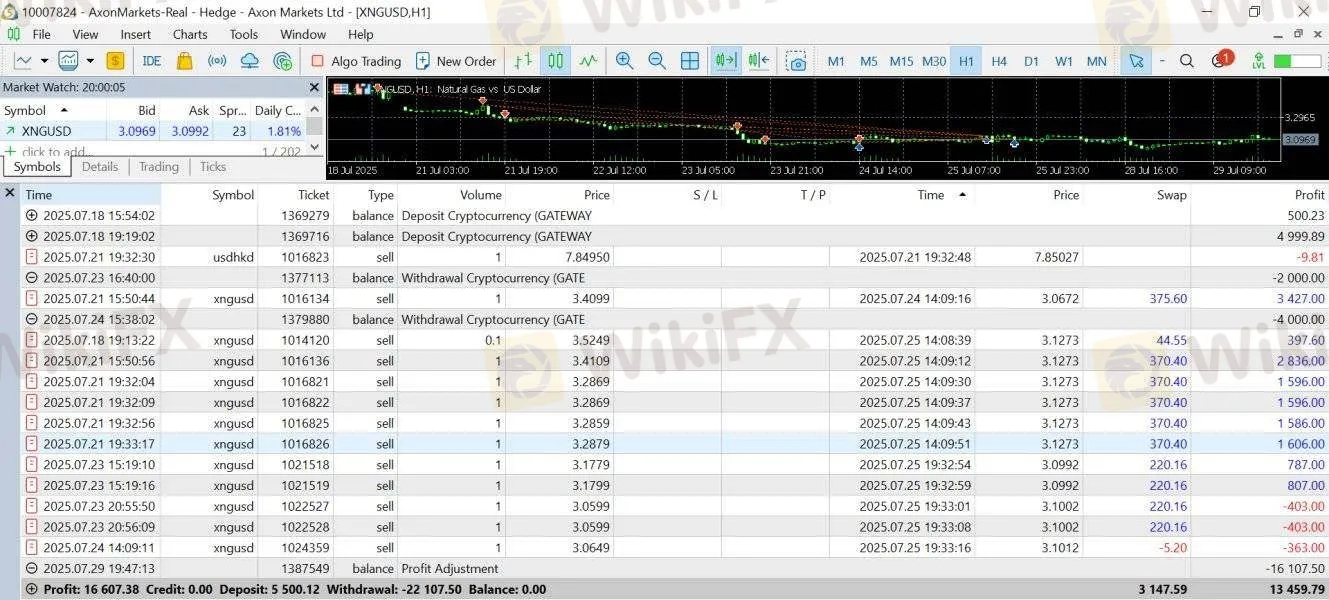
Task: Open the Charts menu
Action: [x=190, y=34]
